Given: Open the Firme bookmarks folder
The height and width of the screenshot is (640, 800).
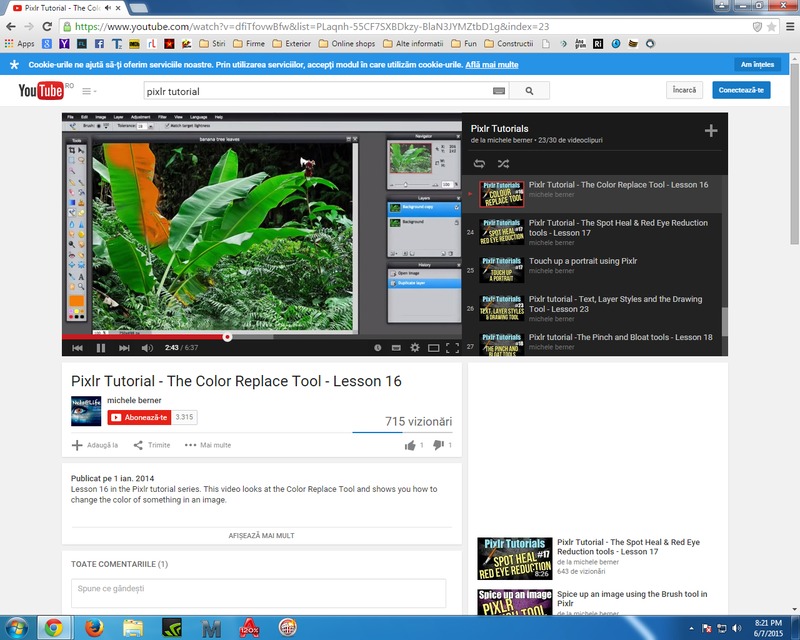Looking at the screenshot, I should [249, 44].
